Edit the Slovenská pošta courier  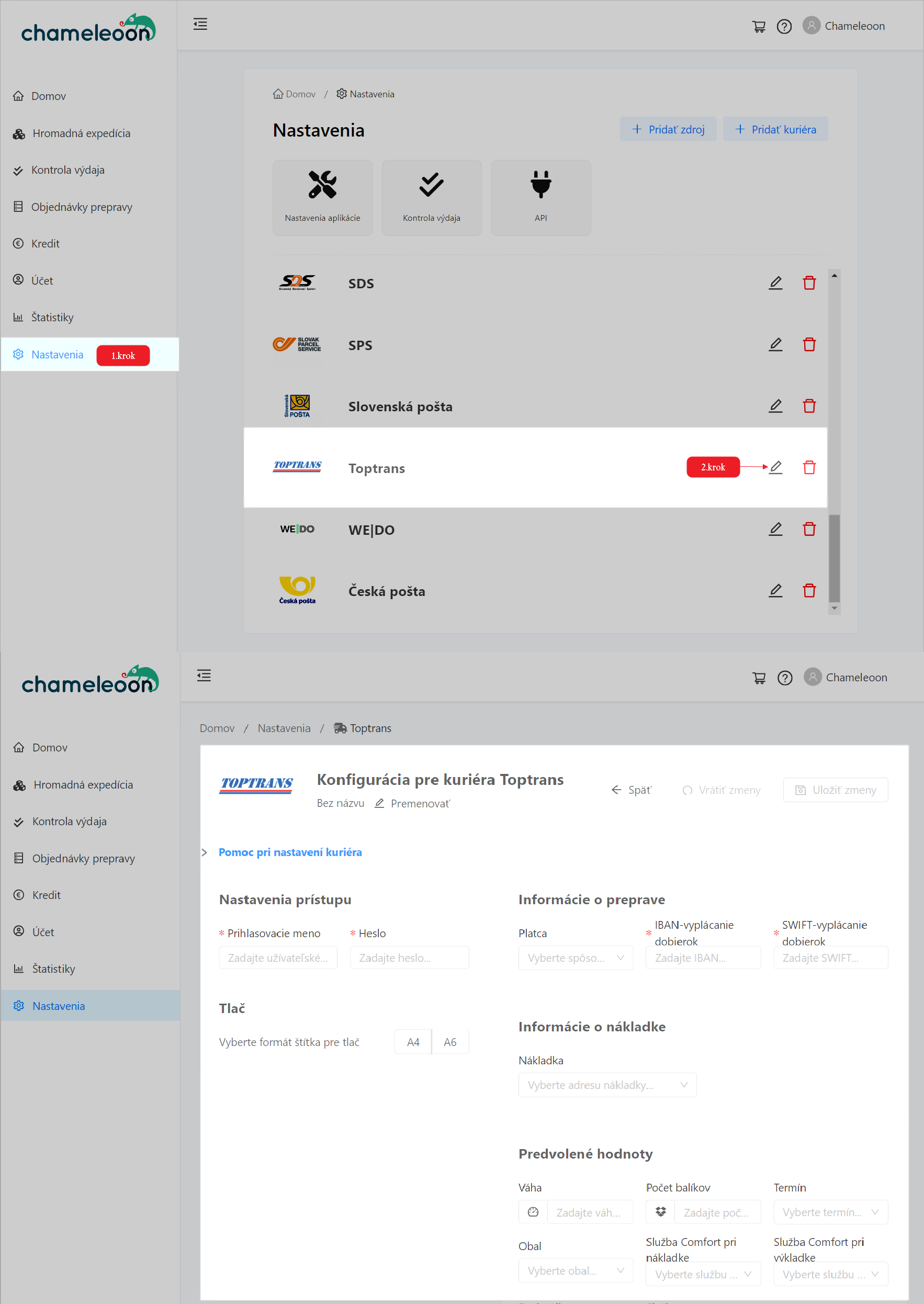[775, 406]
